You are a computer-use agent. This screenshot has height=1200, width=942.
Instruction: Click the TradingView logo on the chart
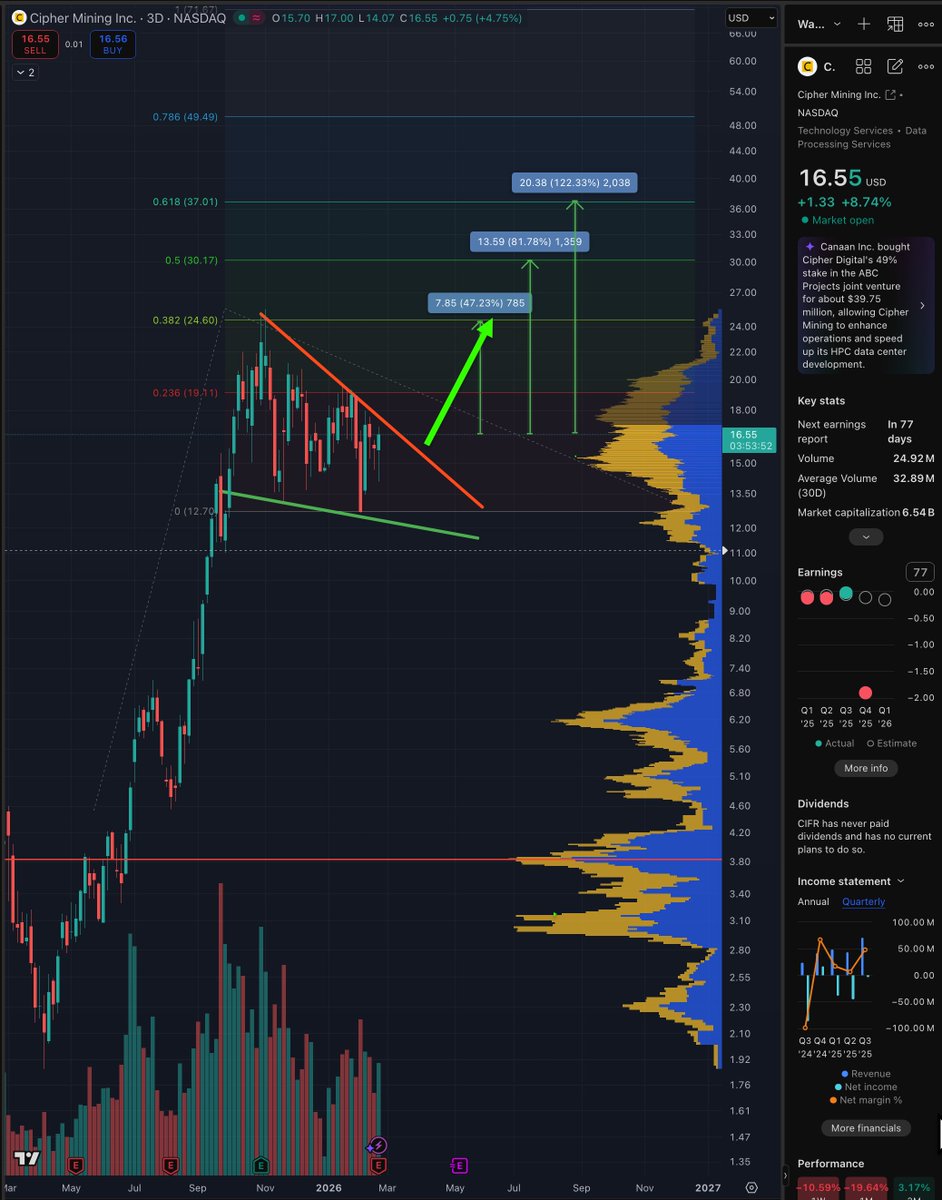pyautogui.click(x=27, y=1158)
